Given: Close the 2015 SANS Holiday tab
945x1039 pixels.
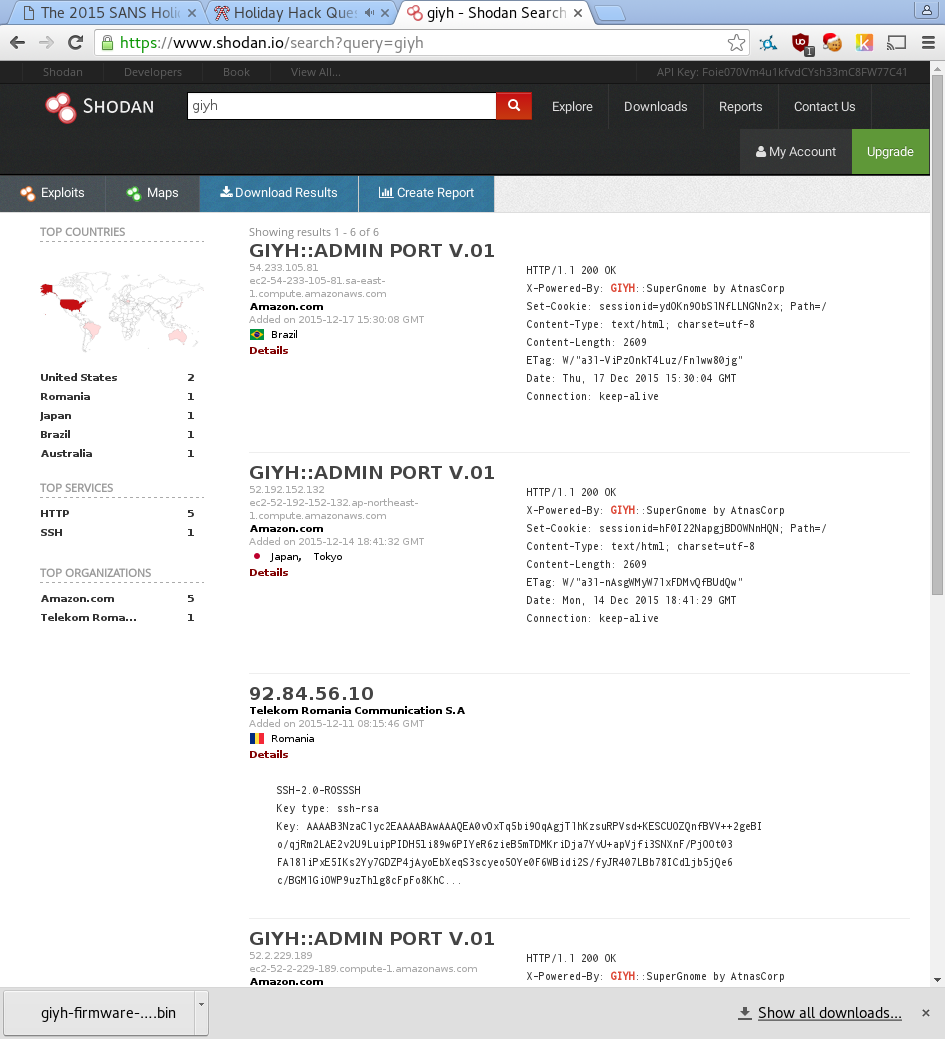Looking at the screenshot, I should pos(192,13).
